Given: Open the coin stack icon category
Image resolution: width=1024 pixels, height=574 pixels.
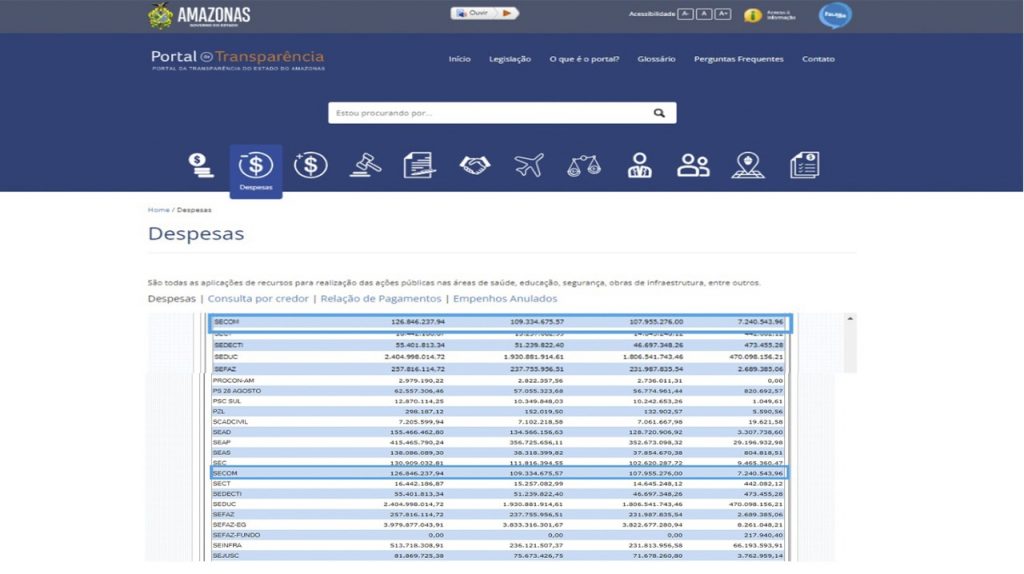Looking at the screenshot, I should coord(202,165).
